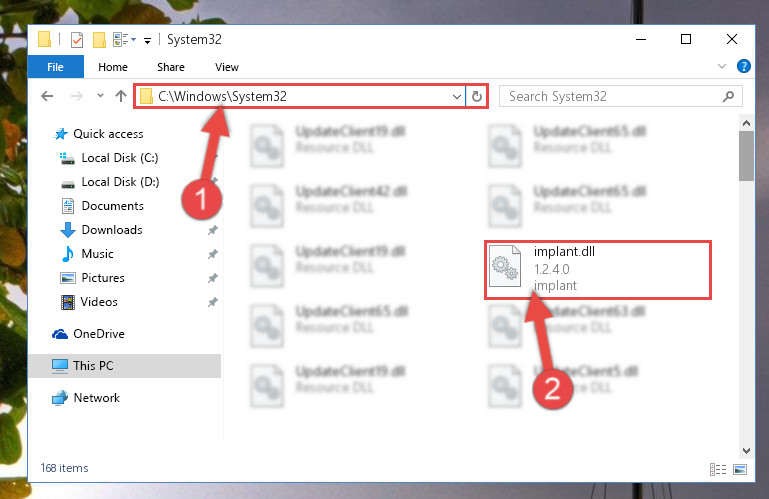
Task: Click the Properties checkmark quick-access icon
Action: tap(77, 40)
